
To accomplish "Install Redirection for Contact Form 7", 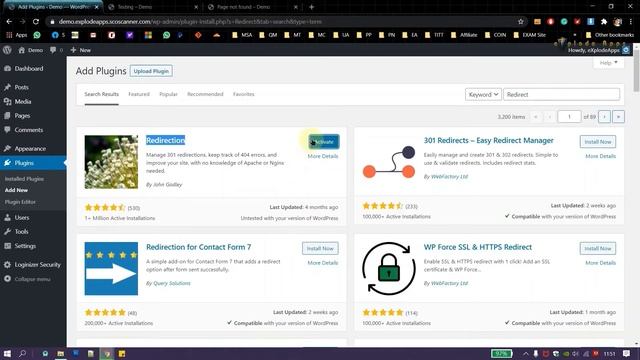I will (320, 248).
